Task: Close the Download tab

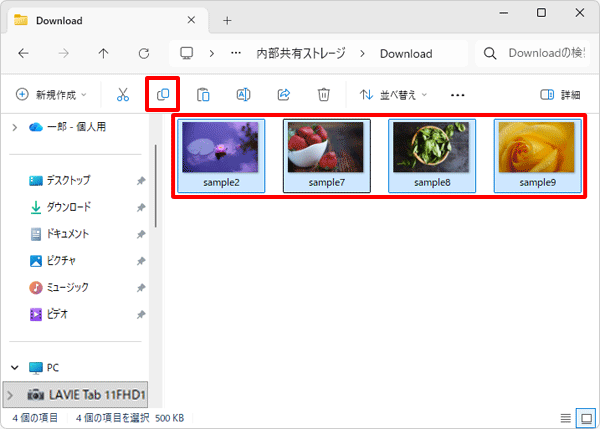Action: coord(191,20)
